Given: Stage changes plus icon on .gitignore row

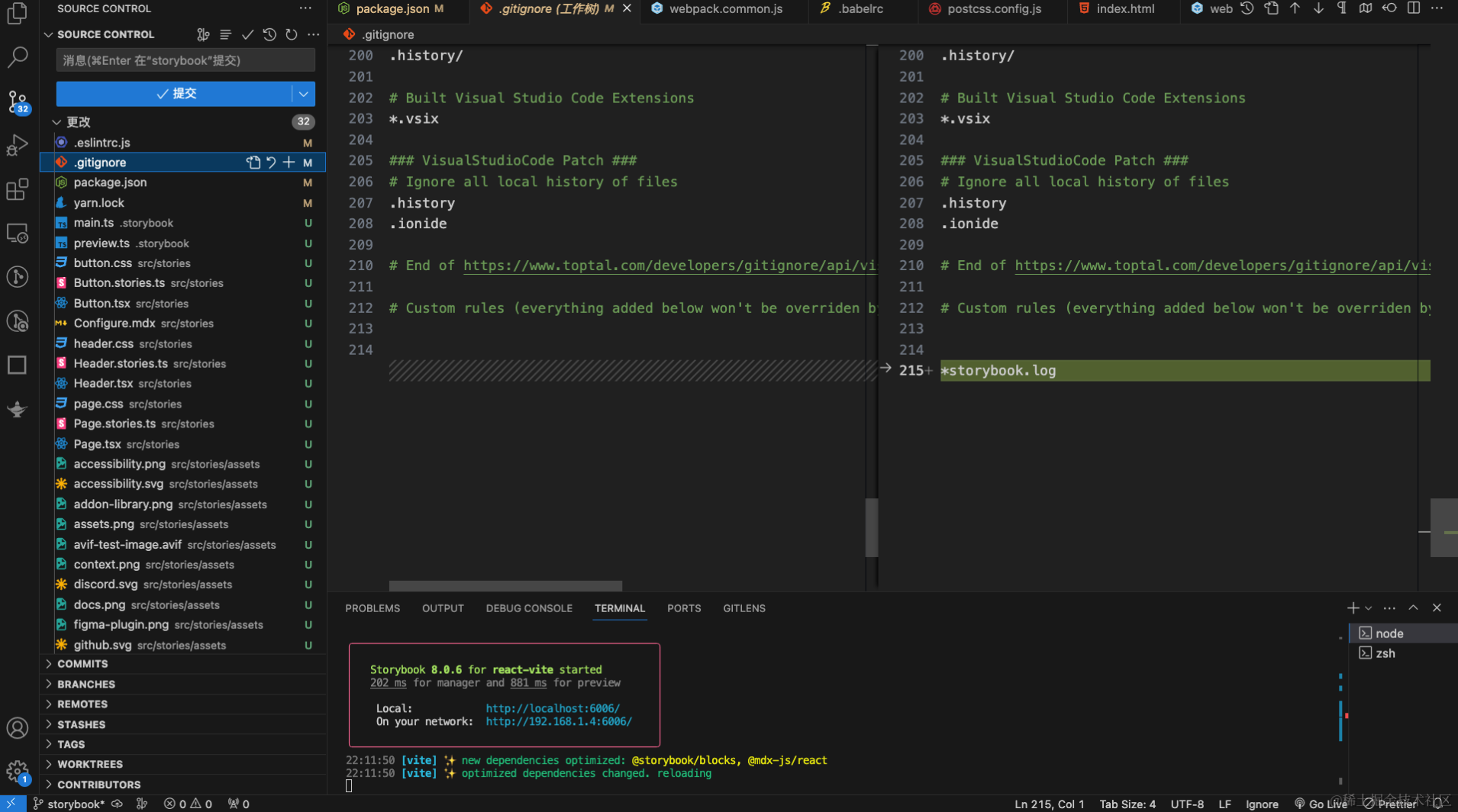Looking at the screenshot, I should (289, 162).
